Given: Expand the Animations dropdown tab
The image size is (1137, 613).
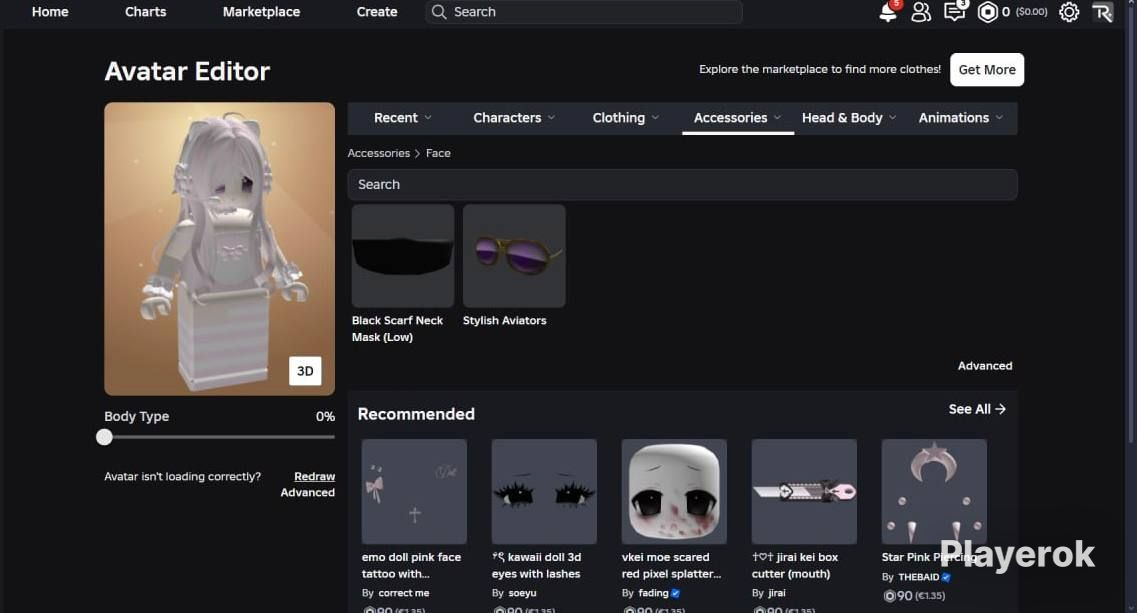Looking at the screenshot, I should pyautogui.click(x=961, y=118).
